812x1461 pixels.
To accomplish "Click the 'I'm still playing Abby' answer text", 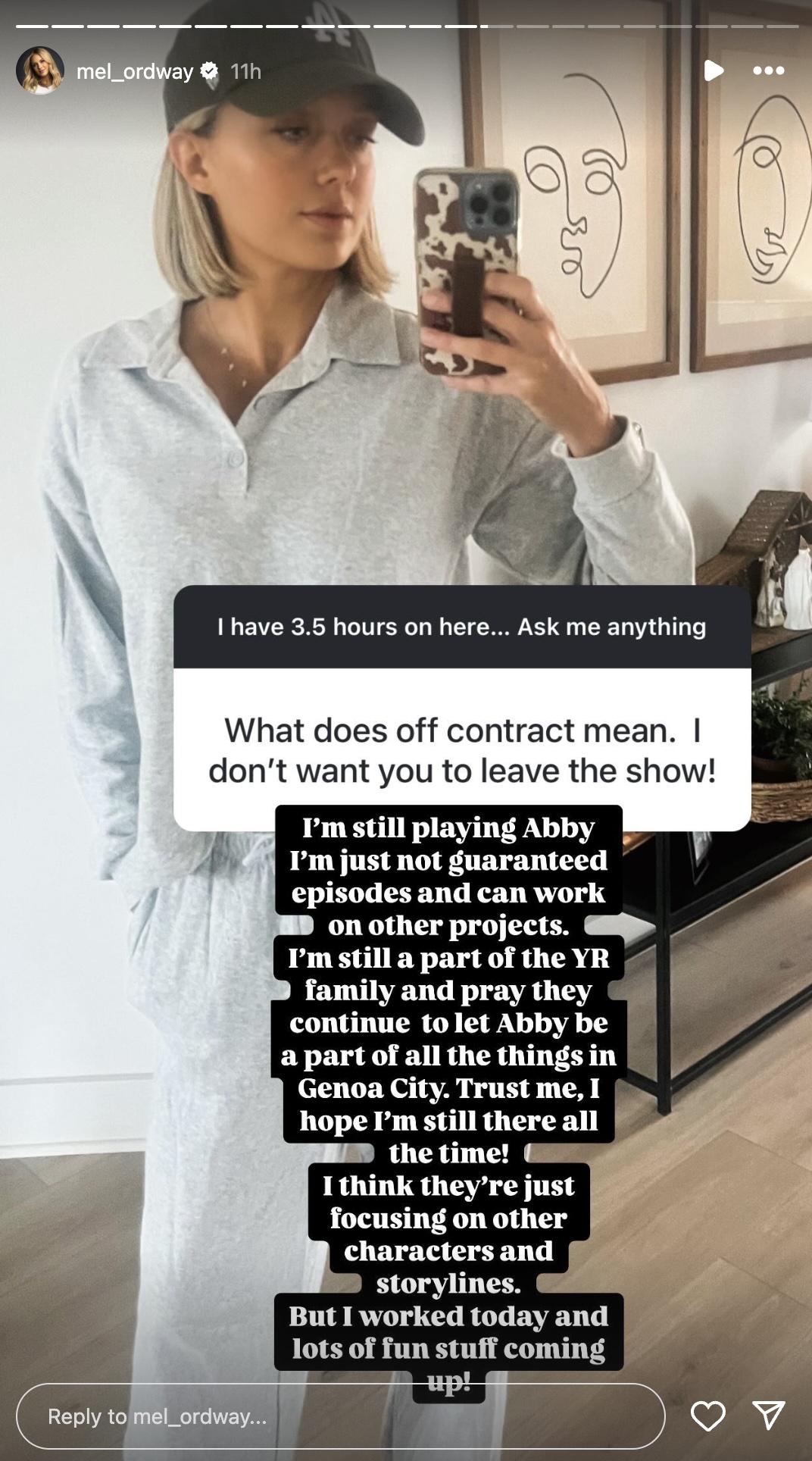I will (x=448, y=827).
